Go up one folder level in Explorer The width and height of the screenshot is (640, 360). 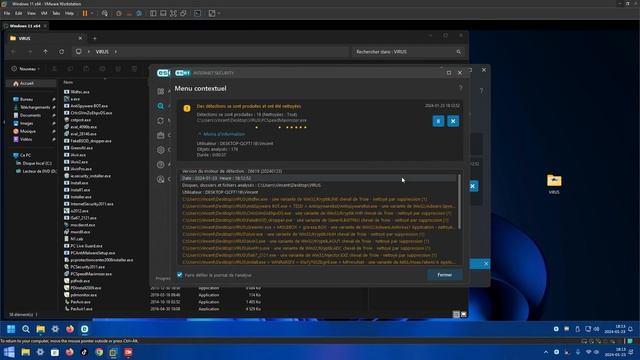(x=45, y=52)
